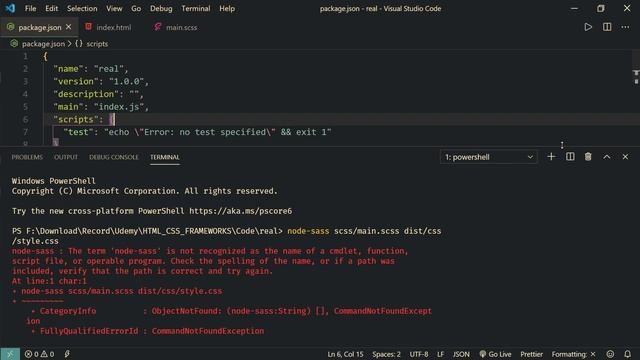Open editor More Actions ellipsis
Viewport: 640px width, 360px height.
(x=625, y=27)
